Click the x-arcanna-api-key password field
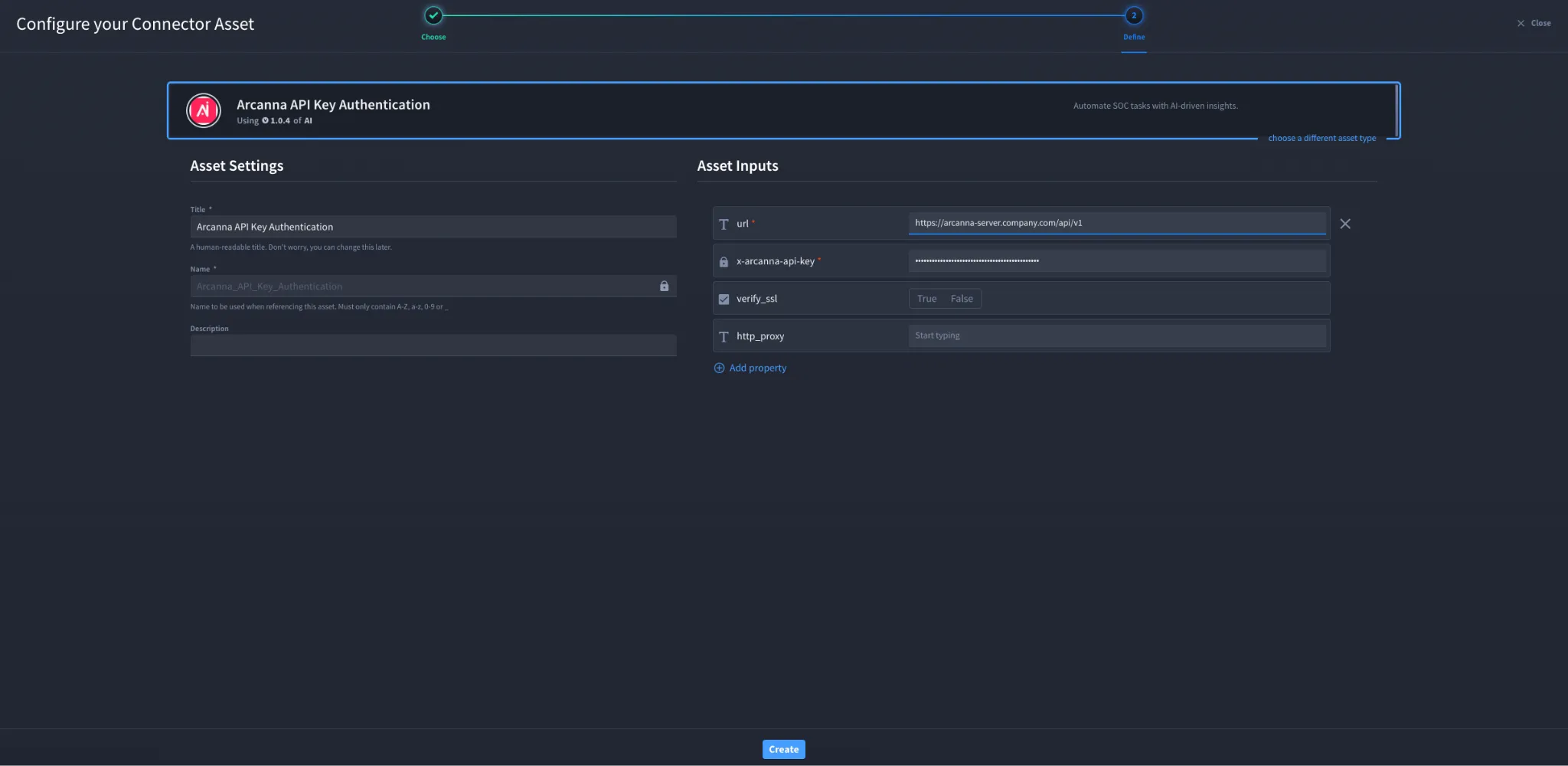Image resolution: width=1568 pixels, height=766 pixels. (x=1117, y=260)
